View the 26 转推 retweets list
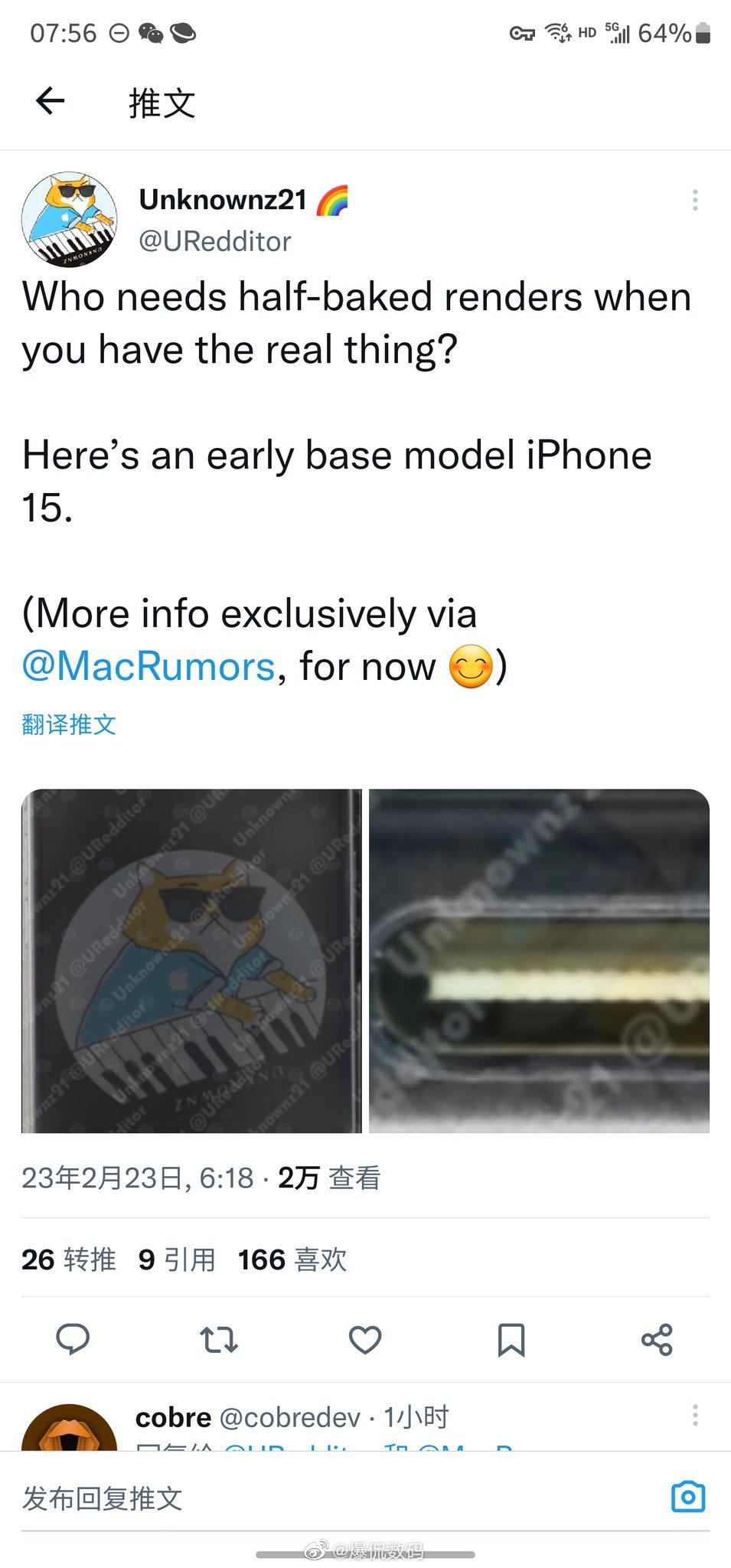This screenshot has height=1568, width=731. (x=69, y=1259)
